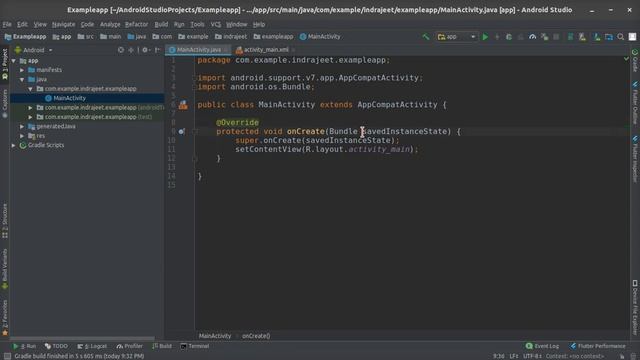
Task: Click the scroll from source target icon
Action: [121, 50]
